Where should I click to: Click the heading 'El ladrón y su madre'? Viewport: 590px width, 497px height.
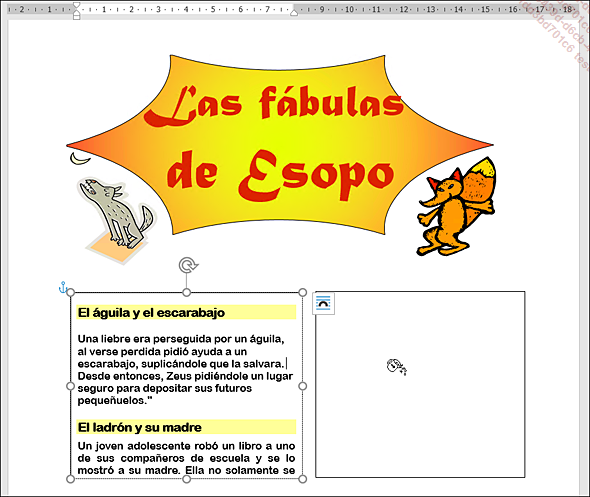click(x=139, y=427)
